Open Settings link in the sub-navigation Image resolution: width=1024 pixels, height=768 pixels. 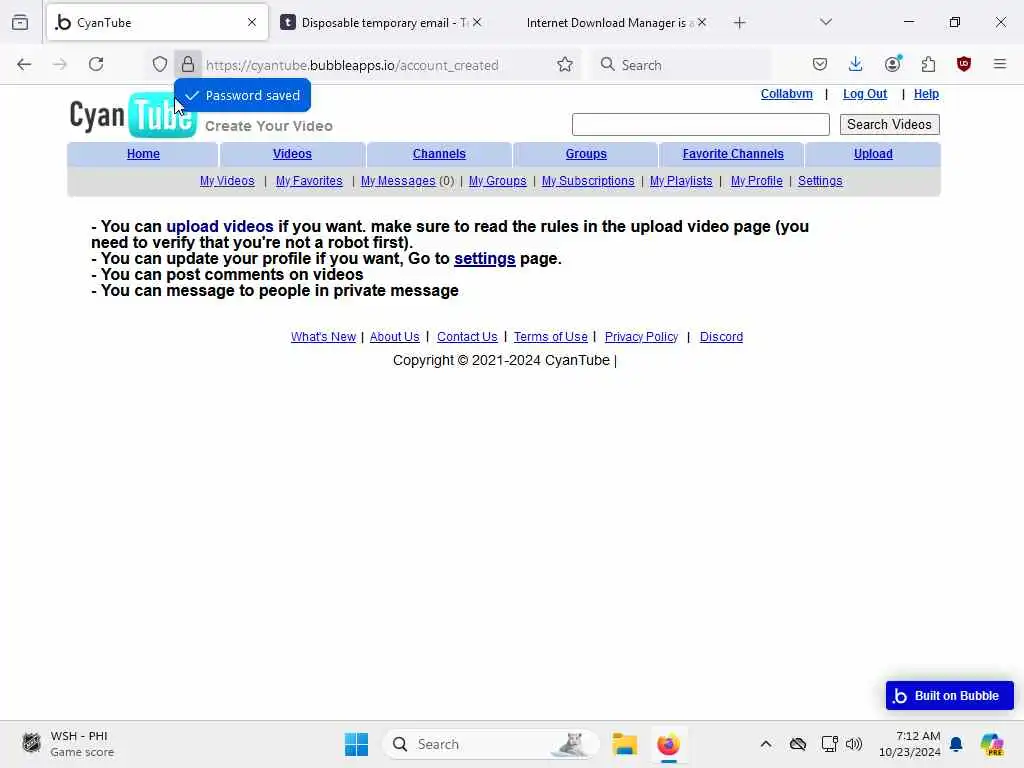[x=820, y=181]
